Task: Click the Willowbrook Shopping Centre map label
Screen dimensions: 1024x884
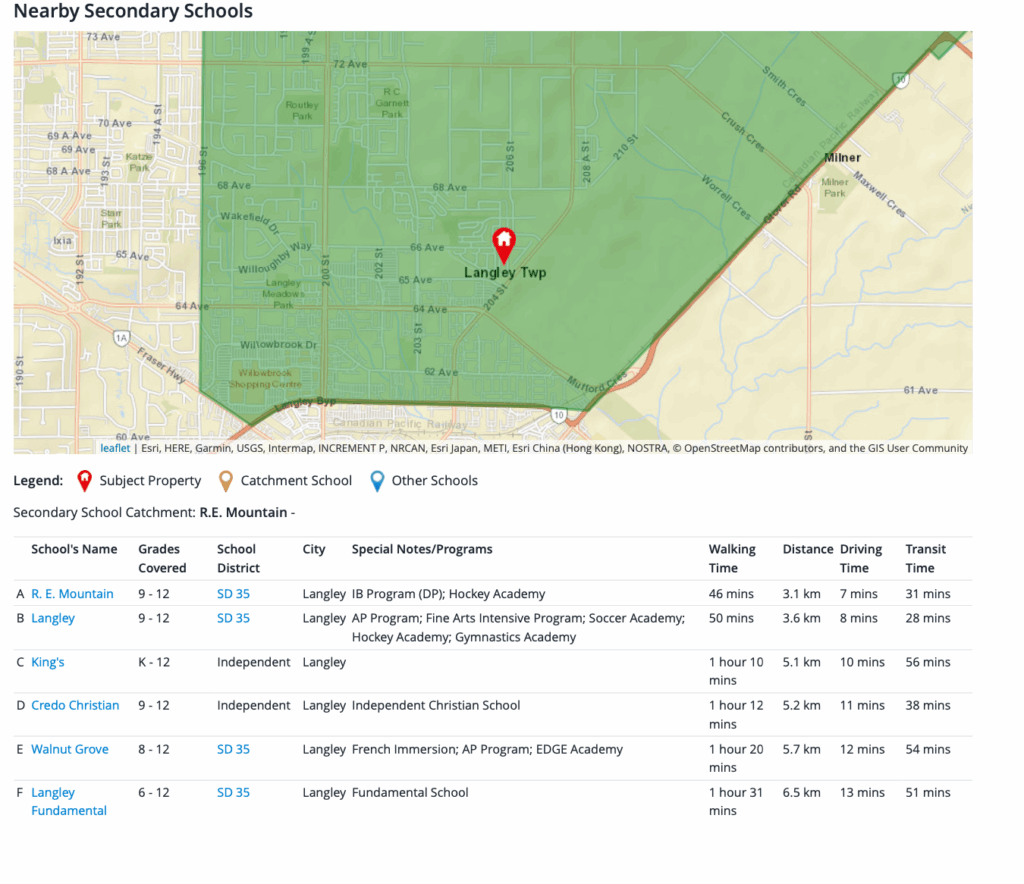Action: point(265,379)
